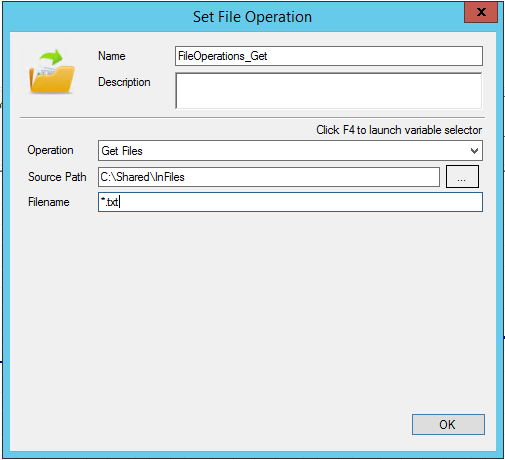Click the folder icon with green arrow
This screenshot has height=460, width=505.
point(51,71)
